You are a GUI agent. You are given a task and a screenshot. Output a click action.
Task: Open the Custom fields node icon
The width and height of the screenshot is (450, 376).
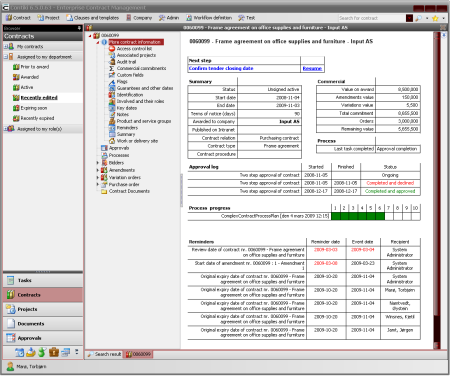point(112,75)
